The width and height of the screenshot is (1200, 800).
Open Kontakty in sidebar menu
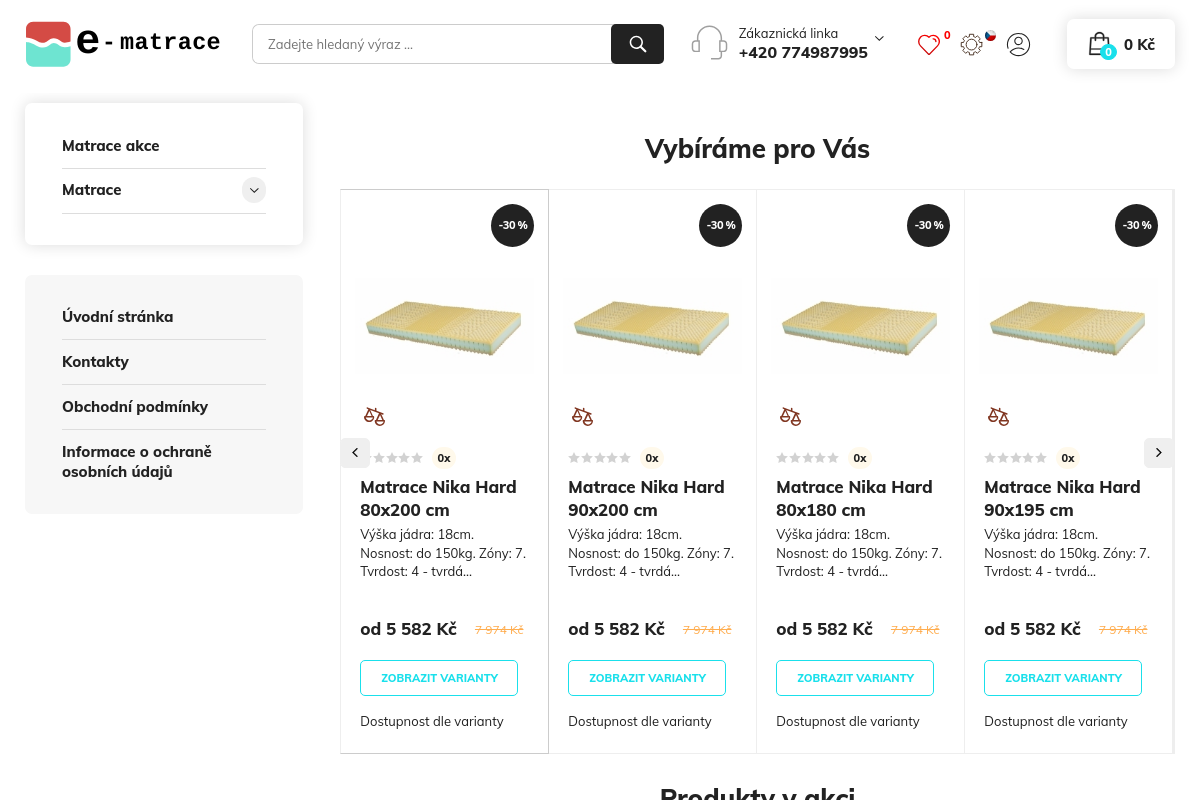click(95, 362)
